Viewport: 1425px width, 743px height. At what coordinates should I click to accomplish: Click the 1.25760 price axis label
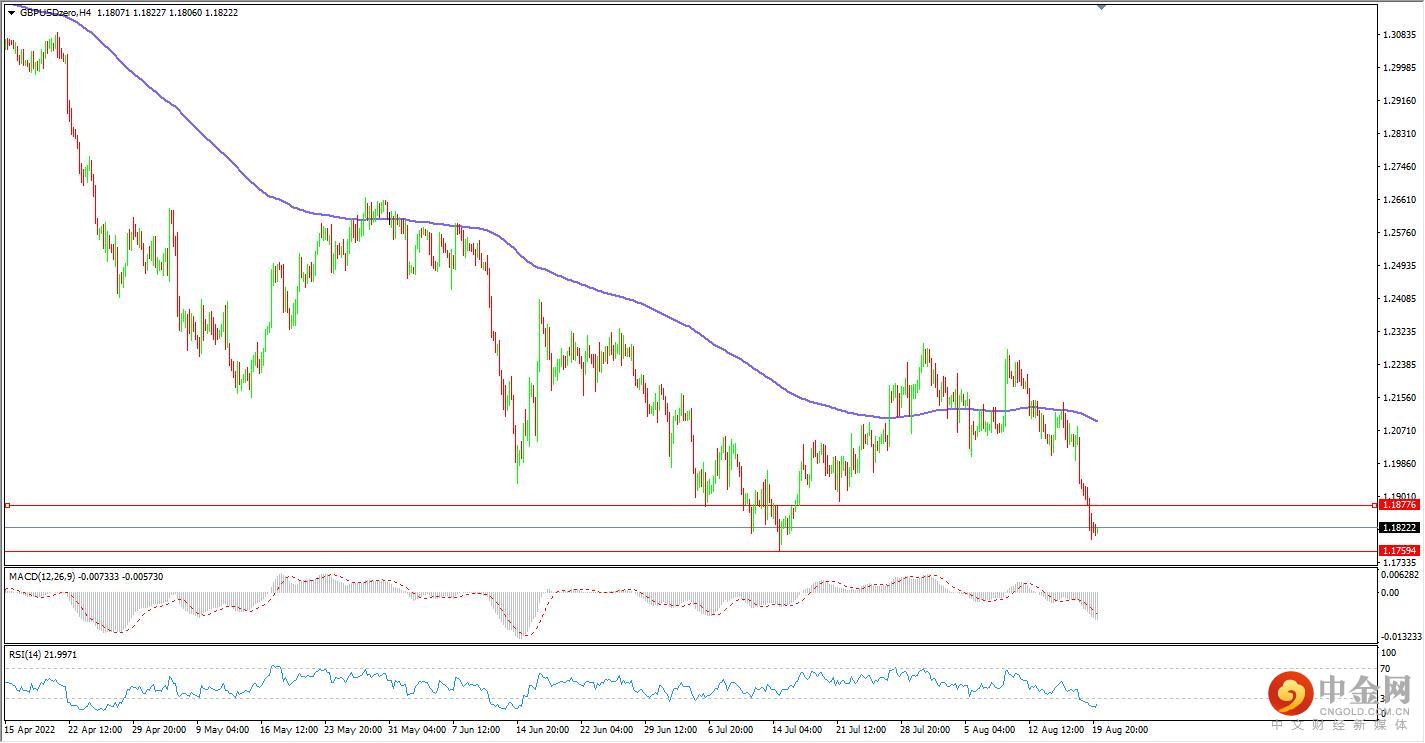[1400, 233]
